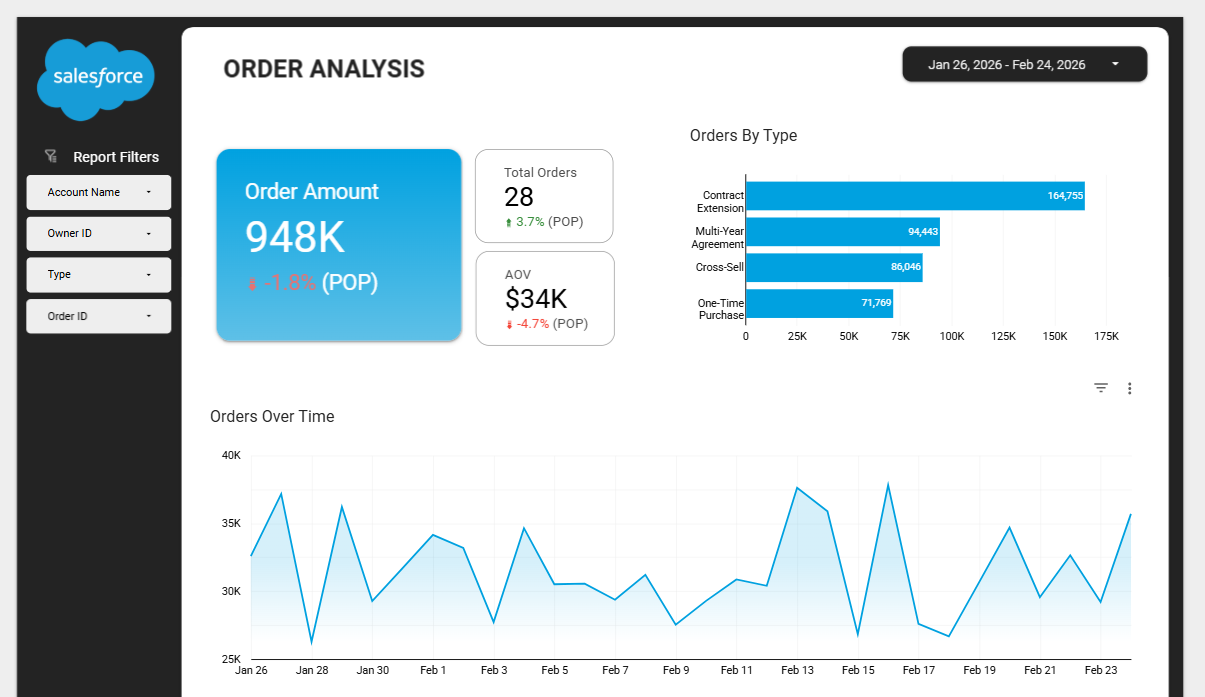Viewport: 1205px width, 697px height.
Task: Expand the Account Name filter dropdown
Action: tap(98, 192)
